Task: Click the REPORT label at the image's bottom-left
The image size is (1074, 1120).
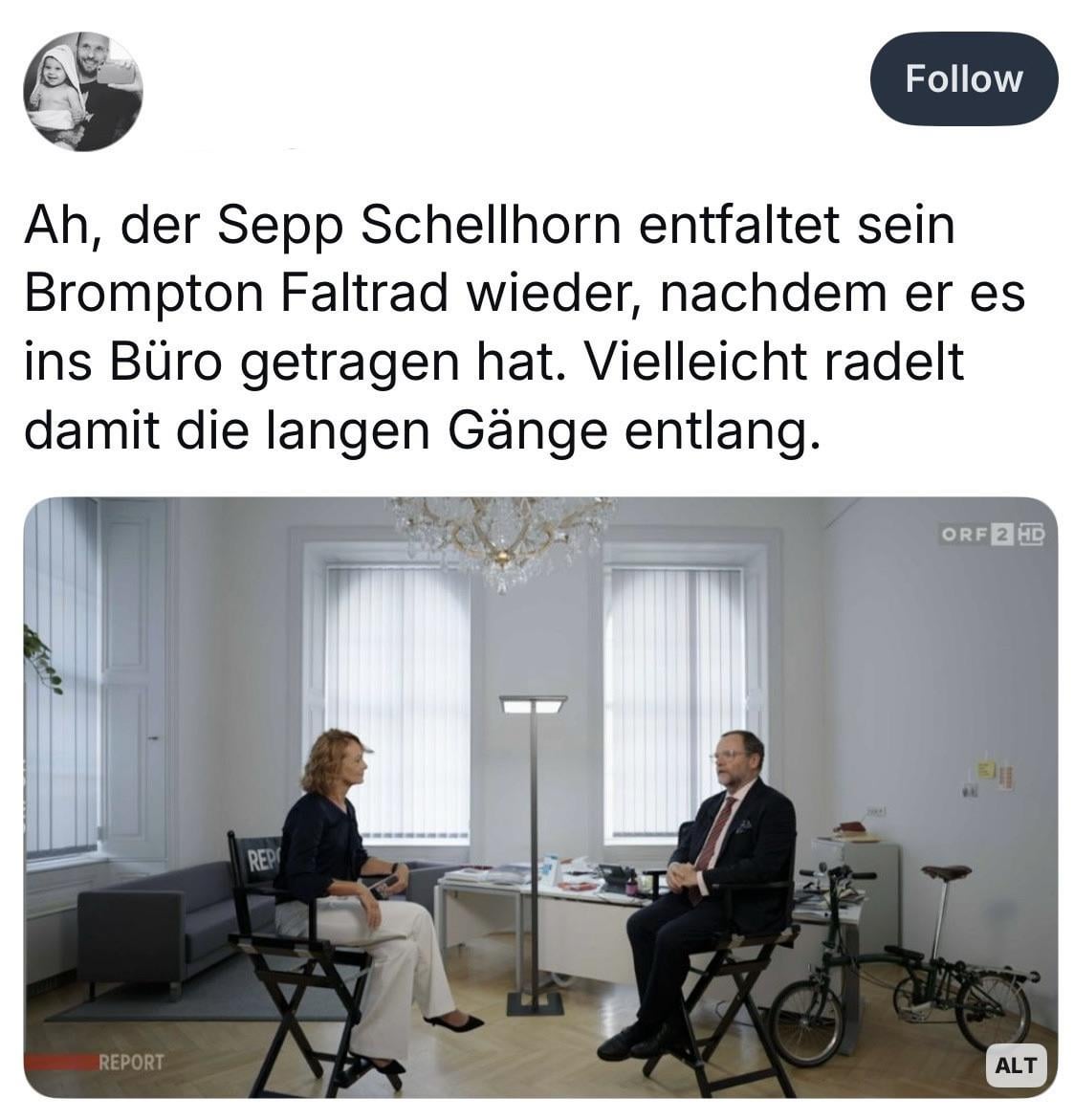Action: 131,1063
